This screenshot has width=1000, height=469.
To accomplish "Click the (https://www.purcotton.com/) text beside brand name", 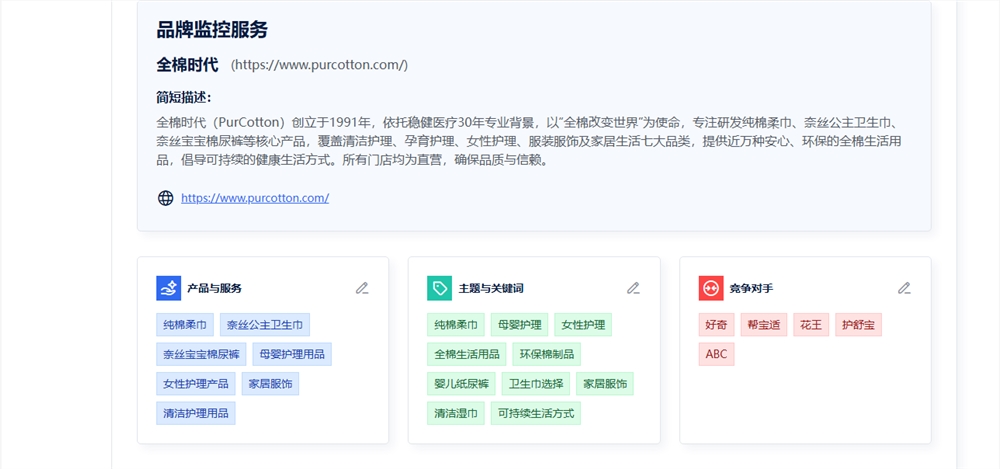I will 319,65.
